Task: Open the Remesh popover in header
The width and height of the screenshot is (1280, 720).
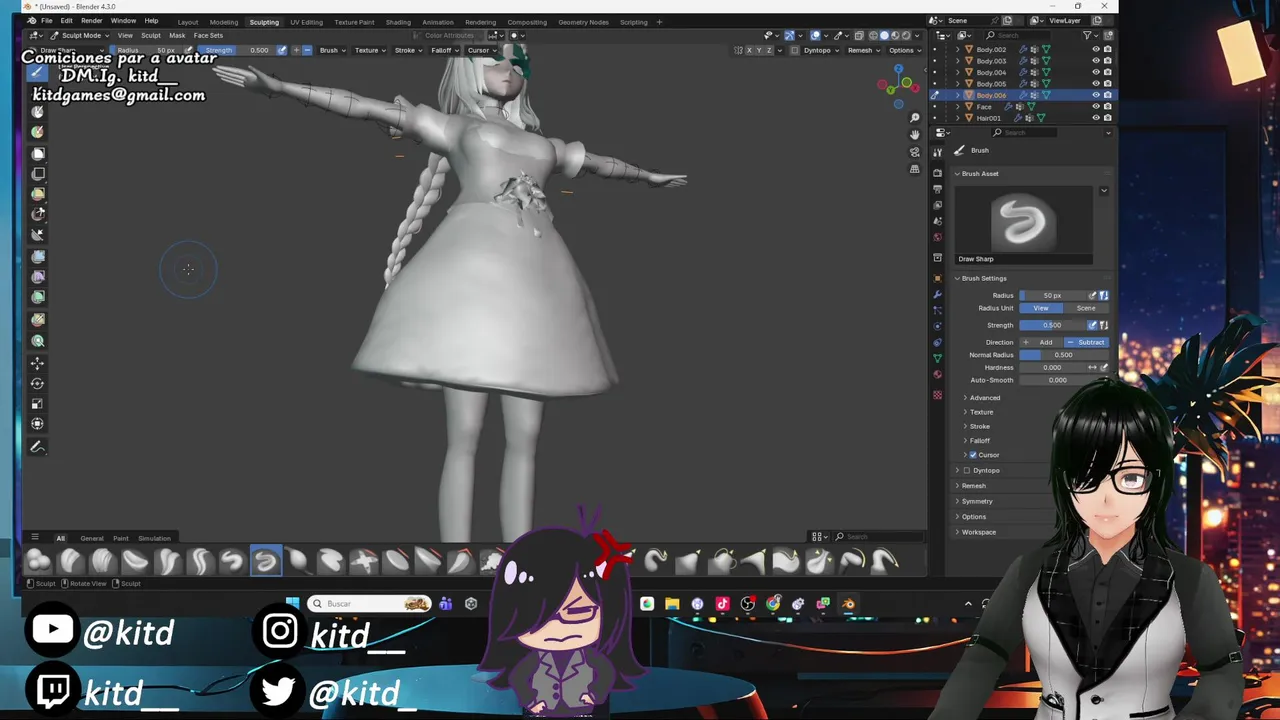Action: 861,50
